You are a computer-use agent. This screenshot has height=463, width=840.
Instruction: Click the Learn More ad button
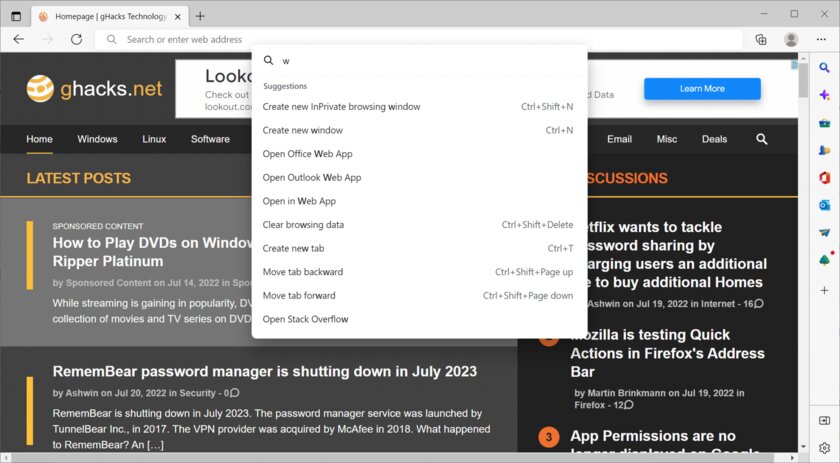point(702,89)
